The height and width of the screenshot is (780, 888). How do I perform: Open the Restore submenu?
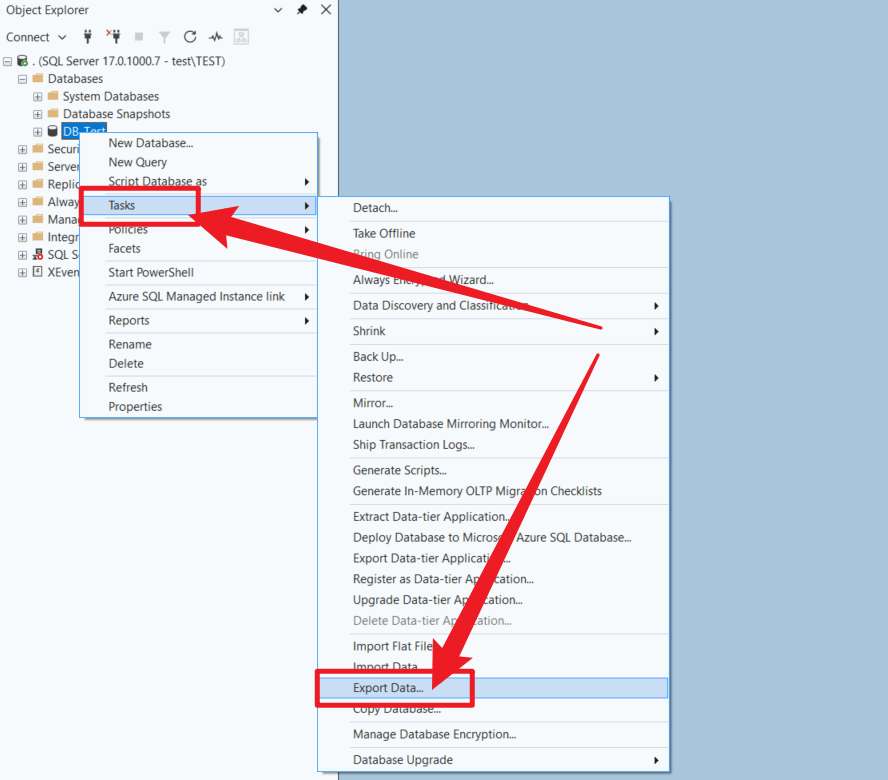click(493, 378)
